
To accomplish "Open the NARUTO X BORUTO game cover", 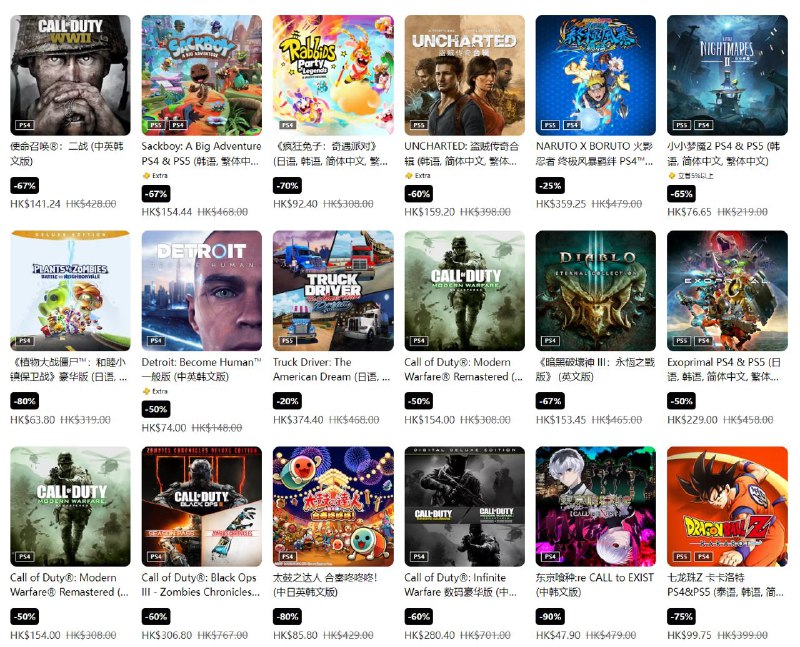I will (595, 75).
